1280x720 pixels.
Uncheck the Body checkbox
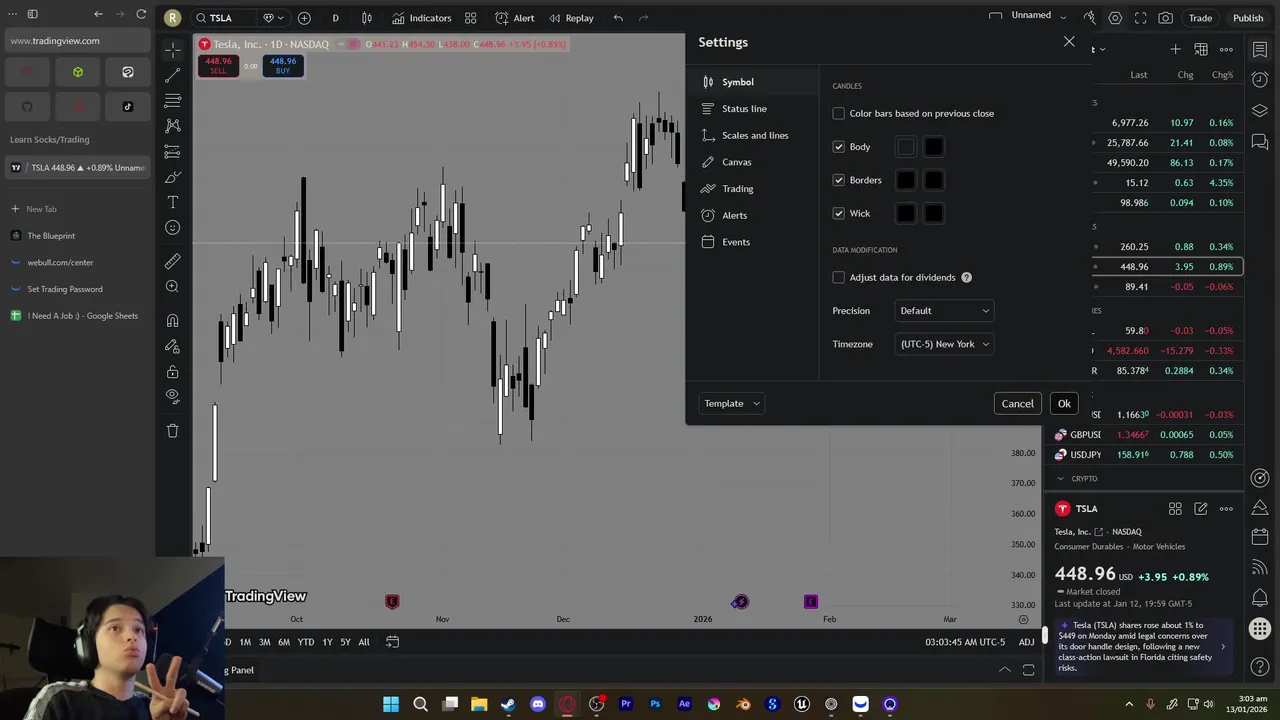(x=839, y=147)
